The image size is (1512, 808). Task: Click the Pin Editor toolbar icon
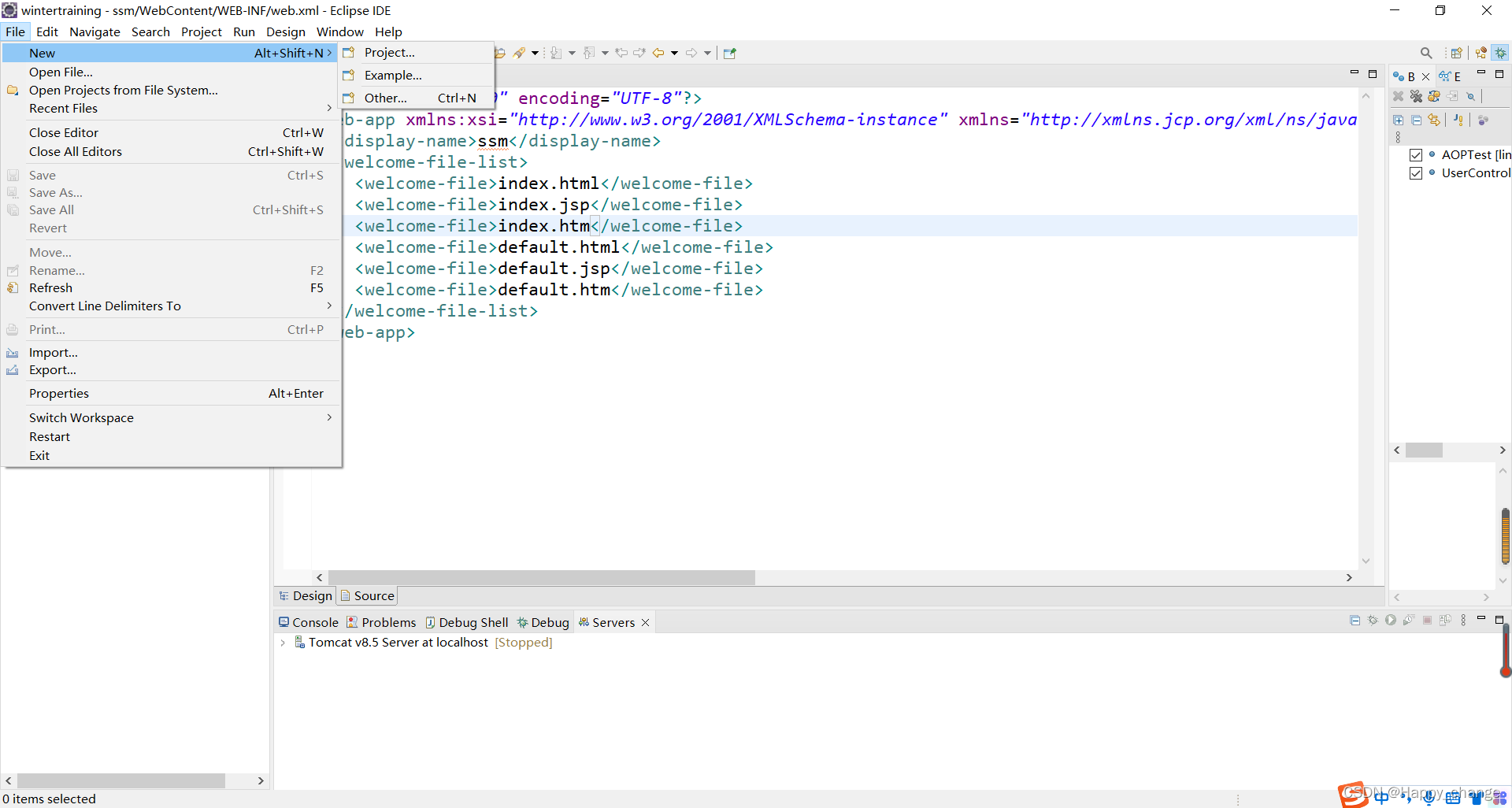[730, 53]
